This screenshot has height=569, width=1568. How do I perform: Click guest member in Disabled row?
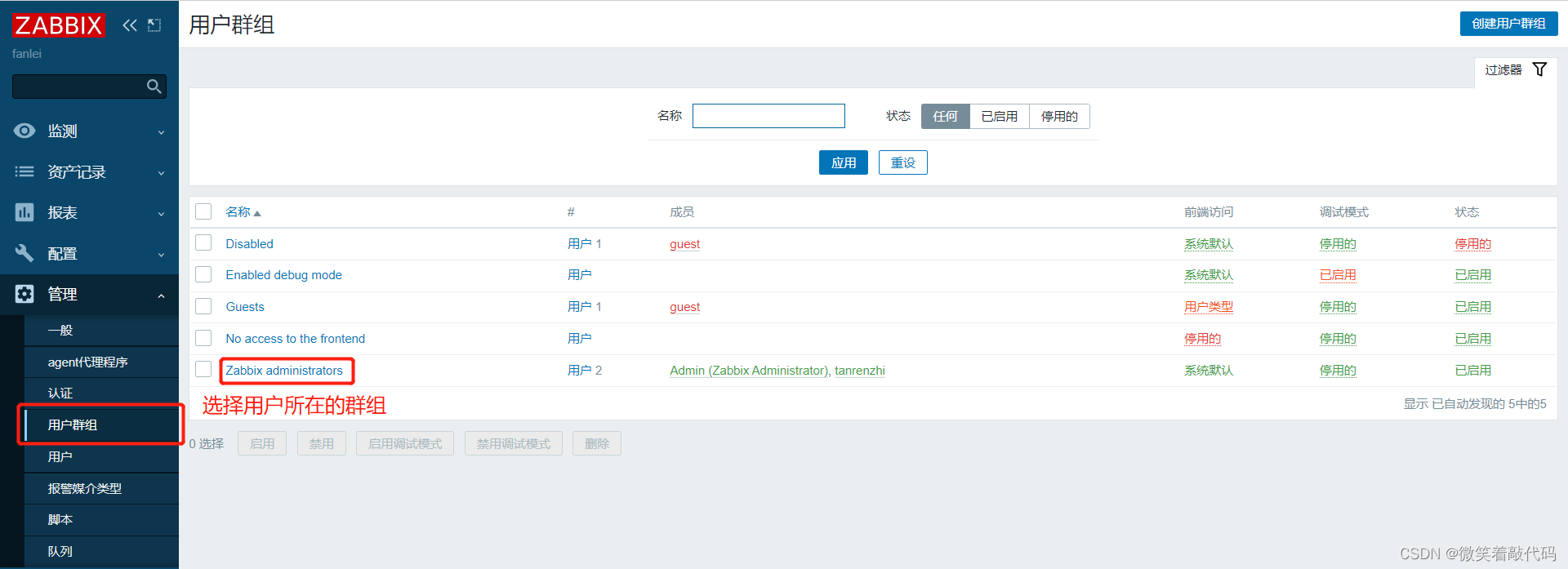pos(685,244)
